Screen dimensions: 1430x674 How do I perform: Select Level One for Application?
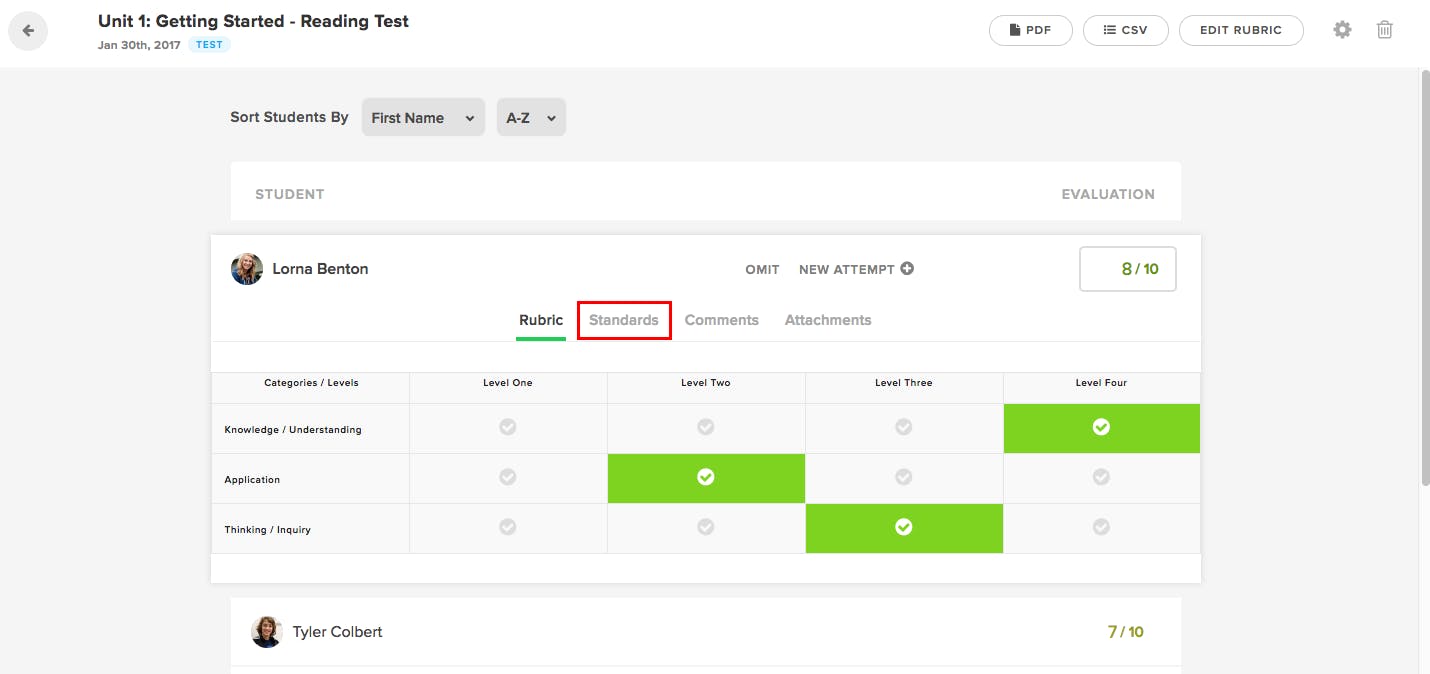[508, 477]
